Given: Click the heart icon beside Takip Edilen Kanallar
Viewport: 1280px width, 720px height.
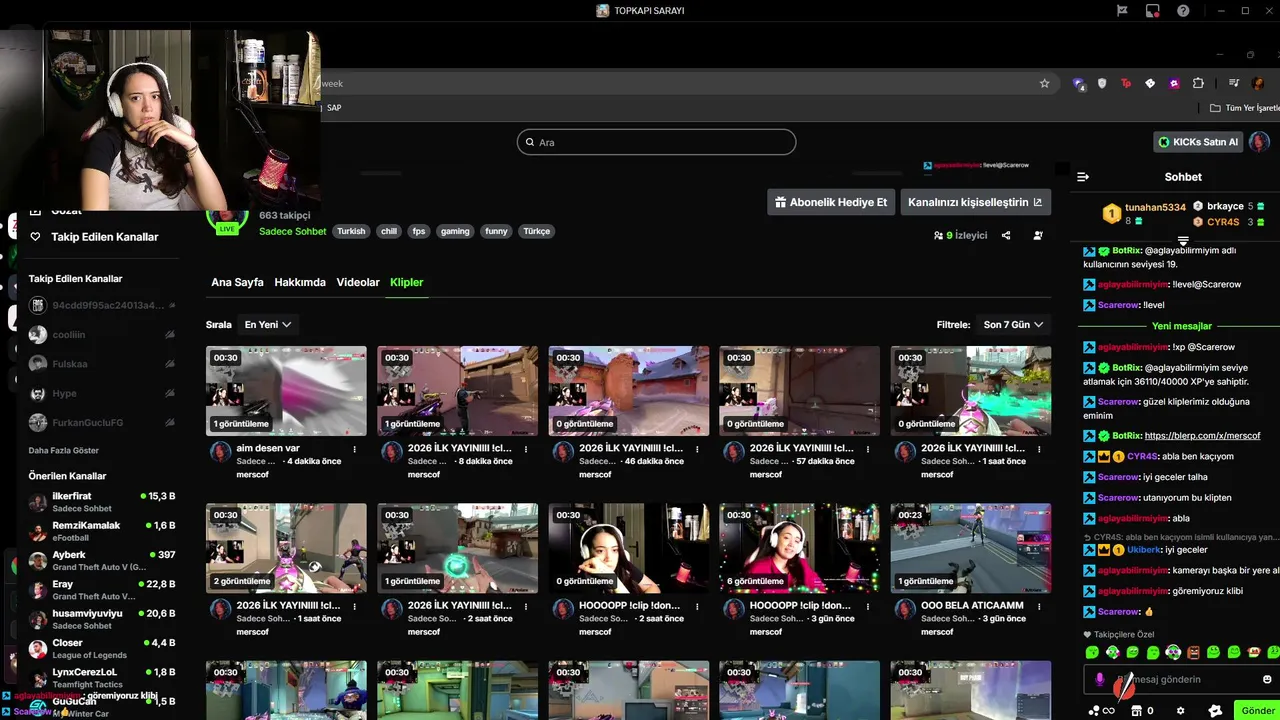Looking at the screenshot, I should point(36,237).
